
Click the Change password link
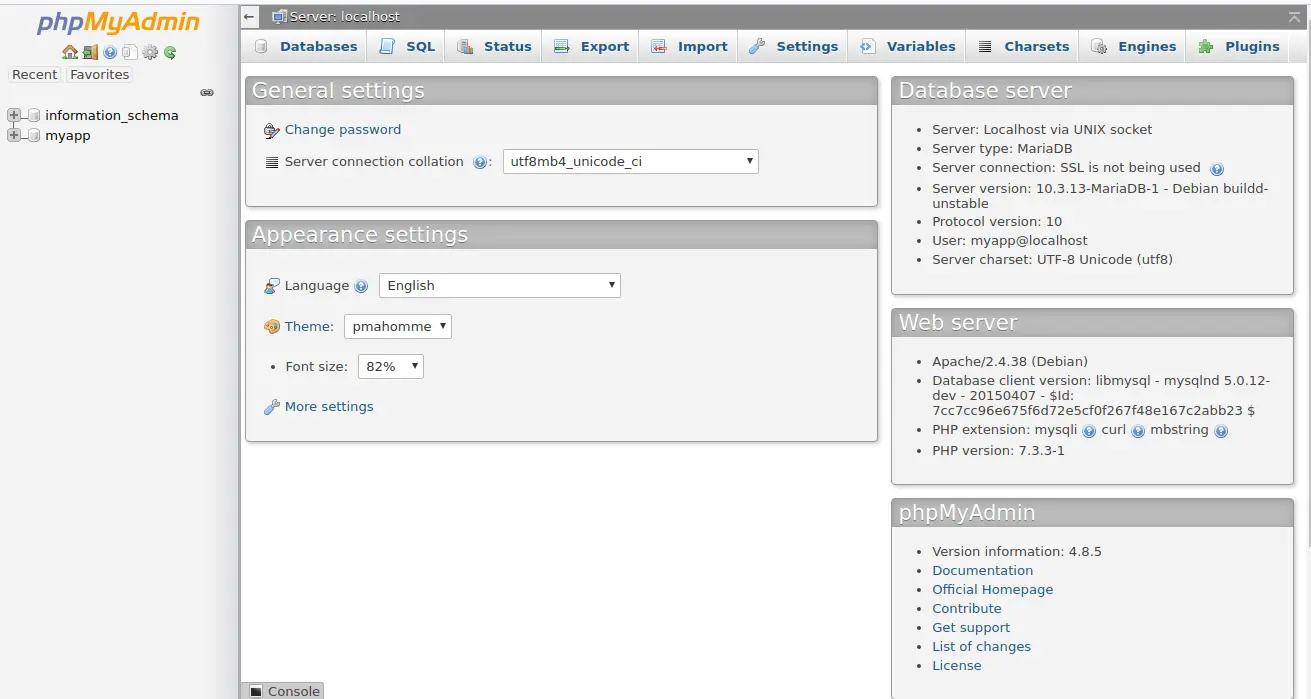click(x=343, y=130)
